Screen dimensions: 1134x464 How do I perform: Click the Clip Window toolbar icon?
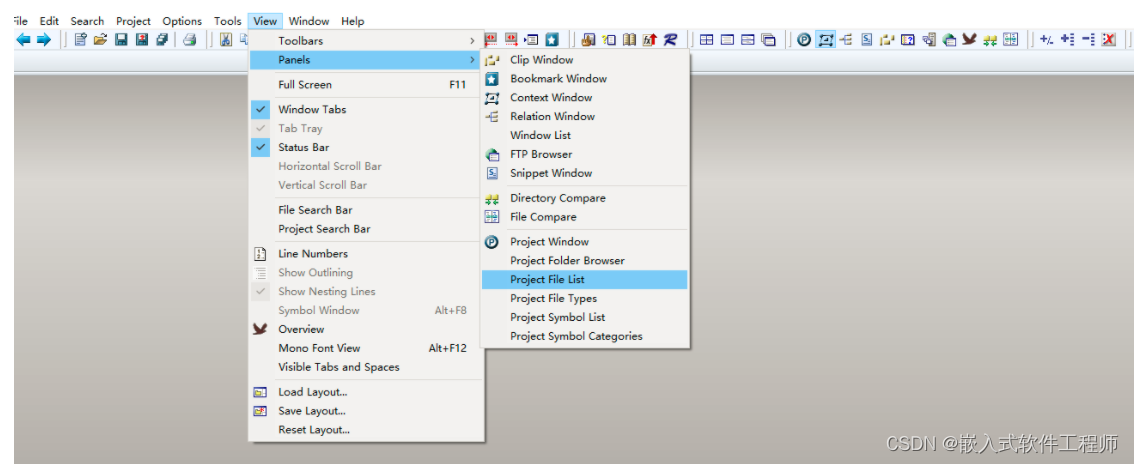tap(887, 40)
